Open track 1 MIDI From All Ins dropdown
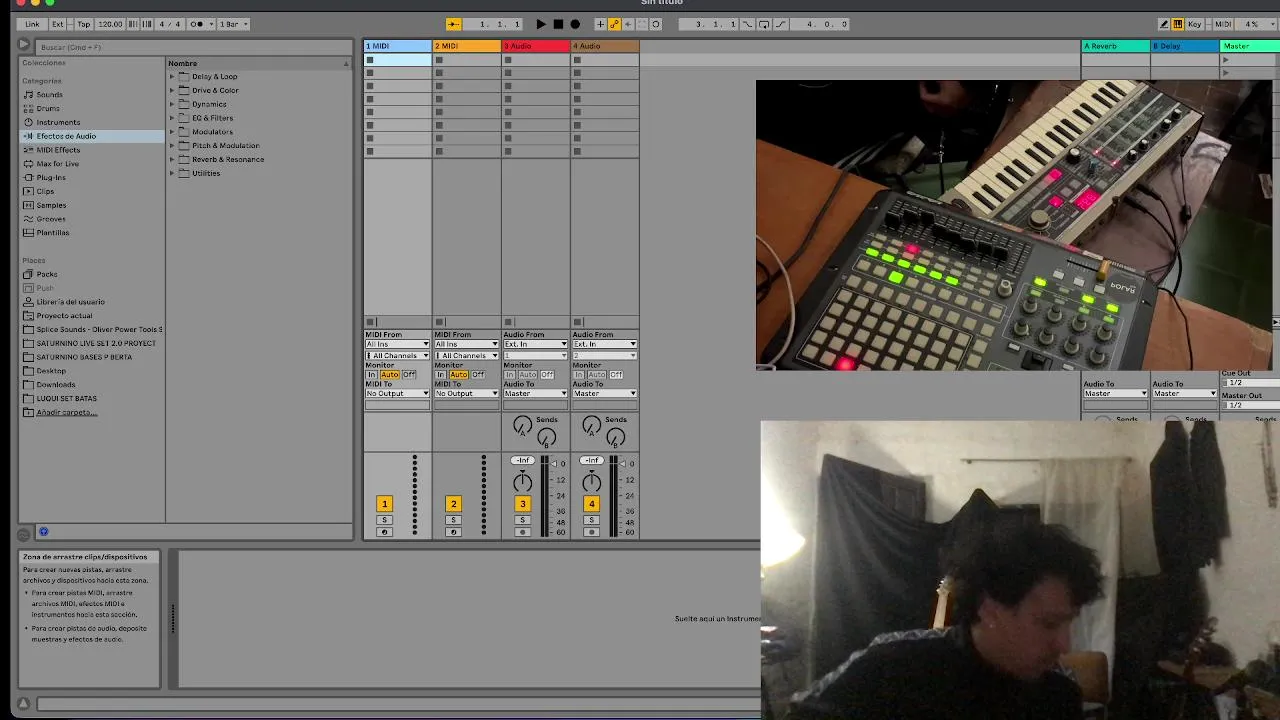 point(397,344)
